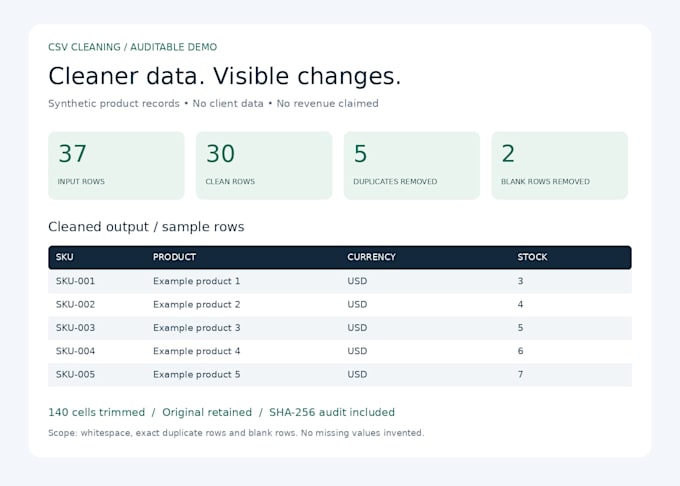Screen dimensions: 680x486
Task: Click the 'CSV CLEANING / AUDITABLE DEMO' label
Action: point(133,47)
